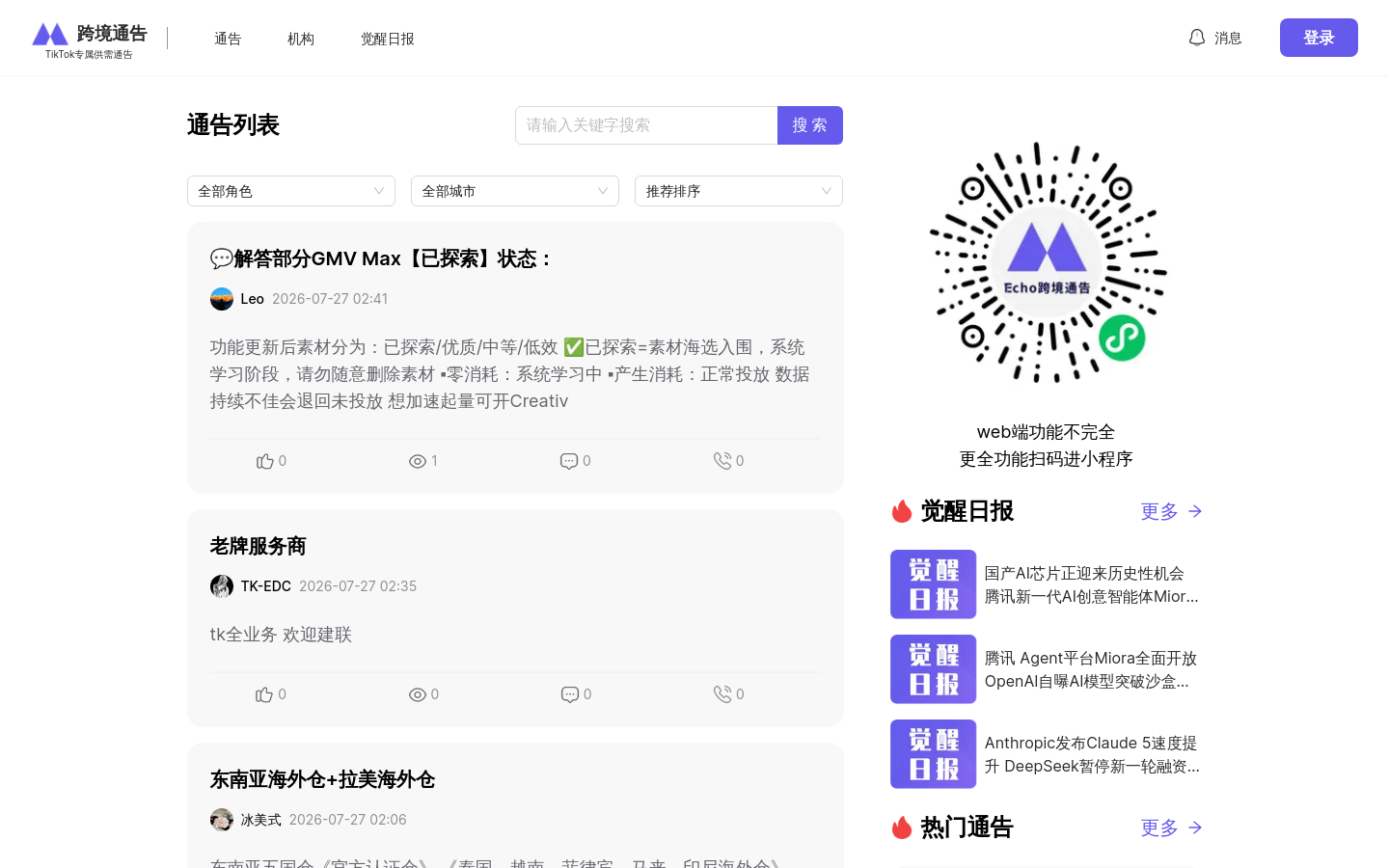Viewport: 1389px width, 868px height.
Task: Click timestamp 2026-07-27 02:06
Action: pyautogui.click(x=348, y=820)
